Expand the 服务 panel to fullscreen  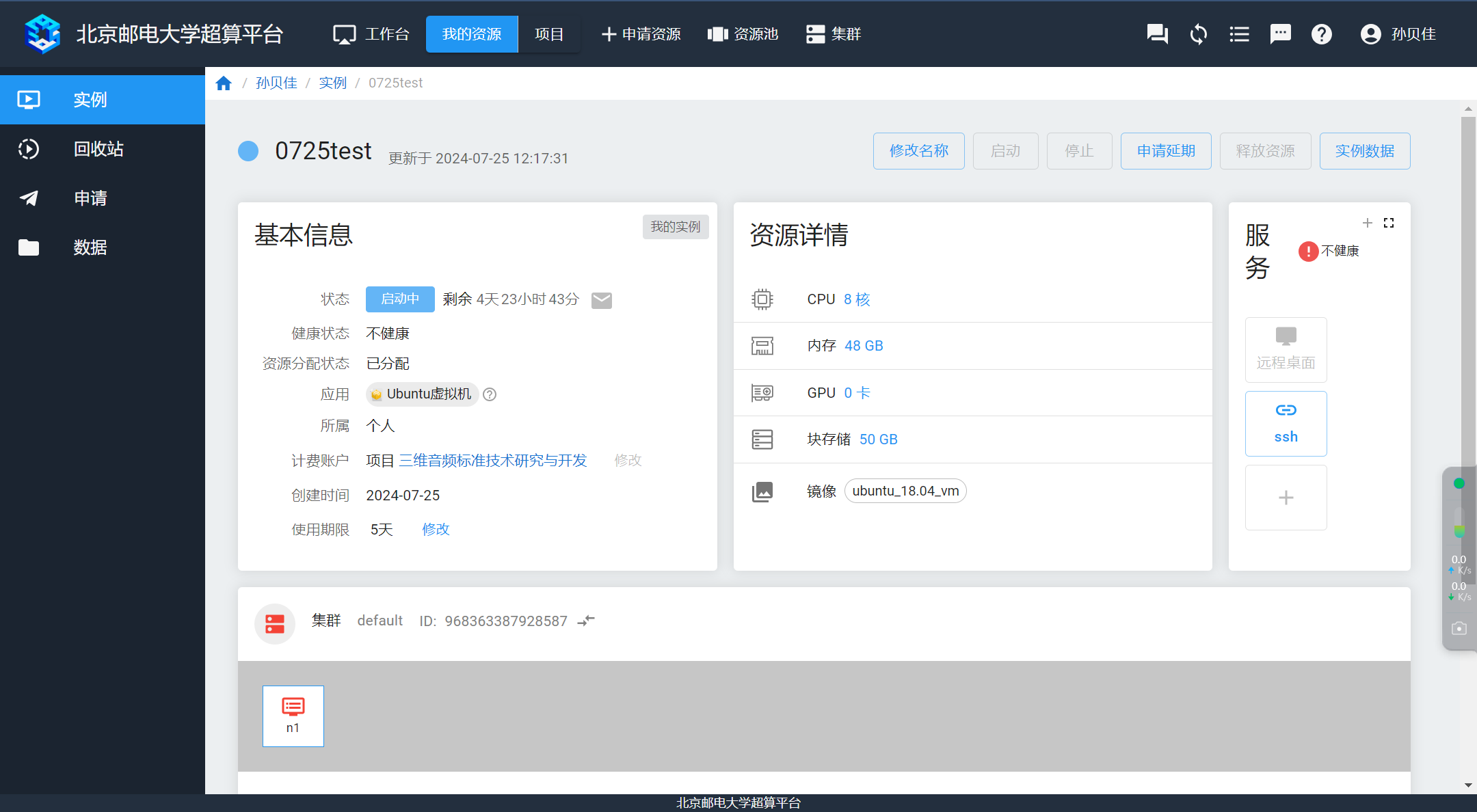[x=1389, y=223]
